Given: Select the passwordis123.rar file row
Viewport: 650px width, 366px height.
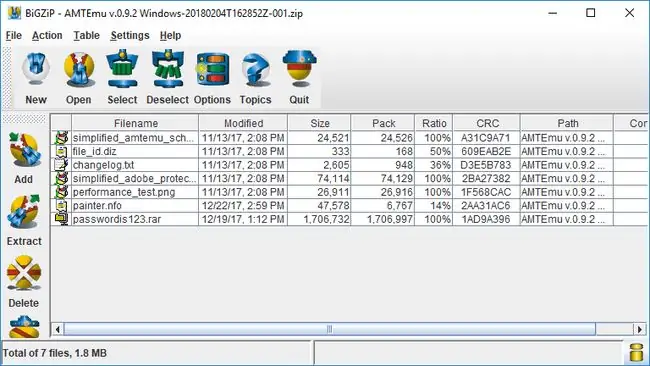Looking at the screenshot, I should point(349,219).
